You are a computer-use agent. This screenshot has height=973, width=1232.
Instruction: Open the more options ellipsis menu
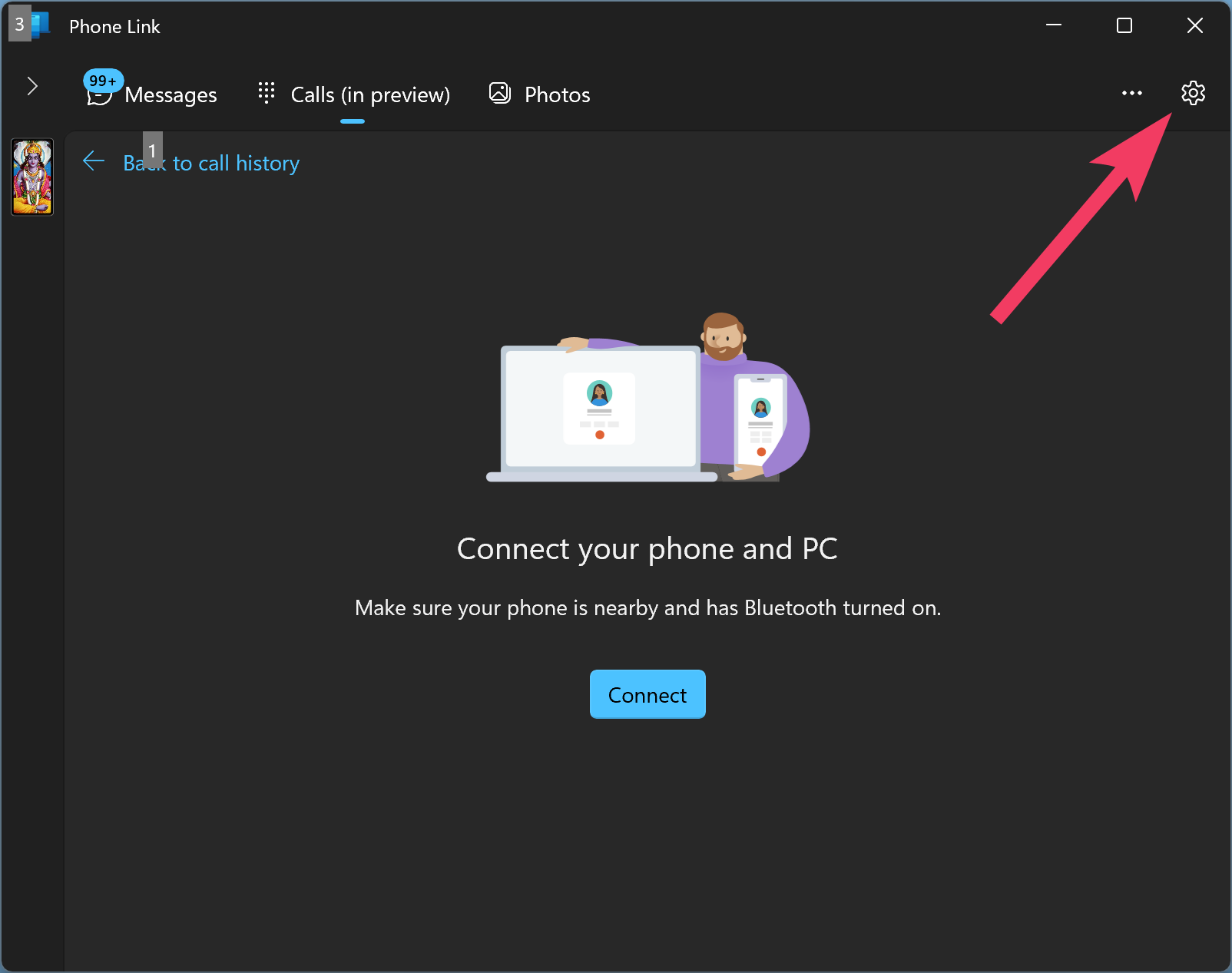point(1131,93)
